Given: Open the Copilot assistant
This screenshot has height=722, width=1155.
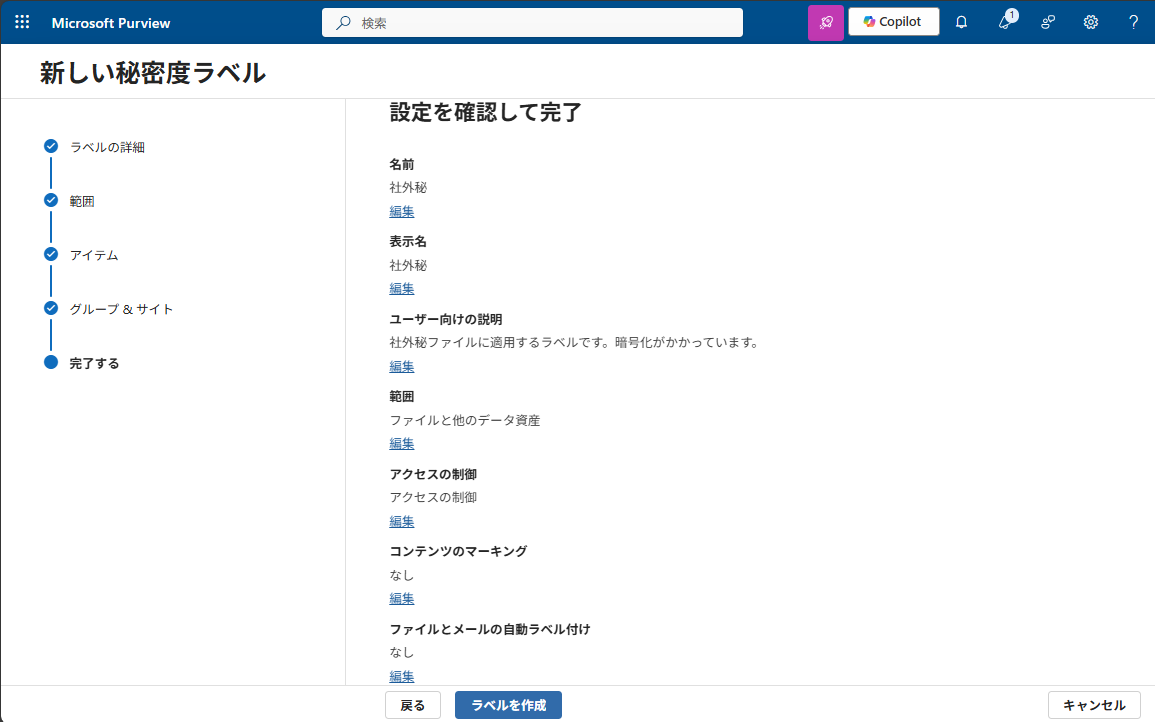Looking at the screenshot, I should point(893,21).
